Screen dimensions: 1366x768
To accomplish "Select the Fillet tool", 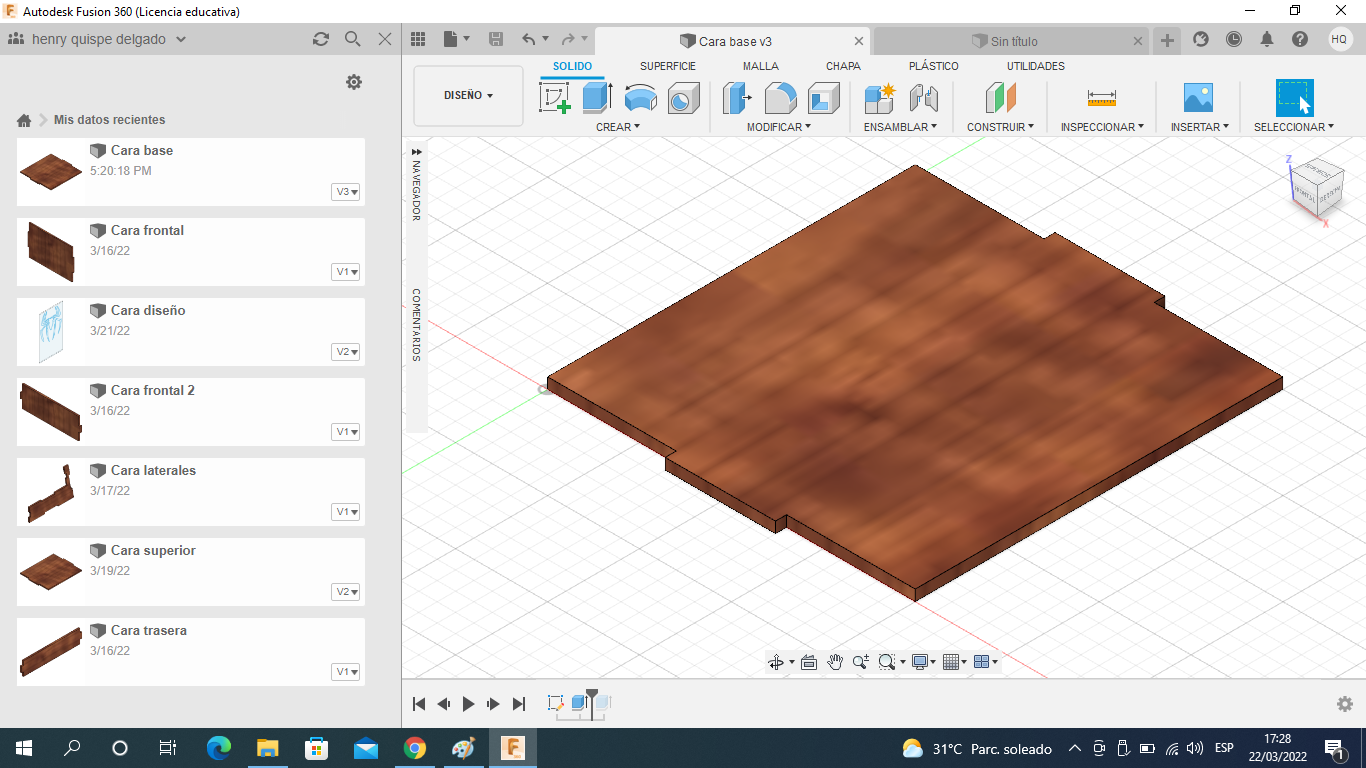I will pyautogui.click(x=781, y=98).
